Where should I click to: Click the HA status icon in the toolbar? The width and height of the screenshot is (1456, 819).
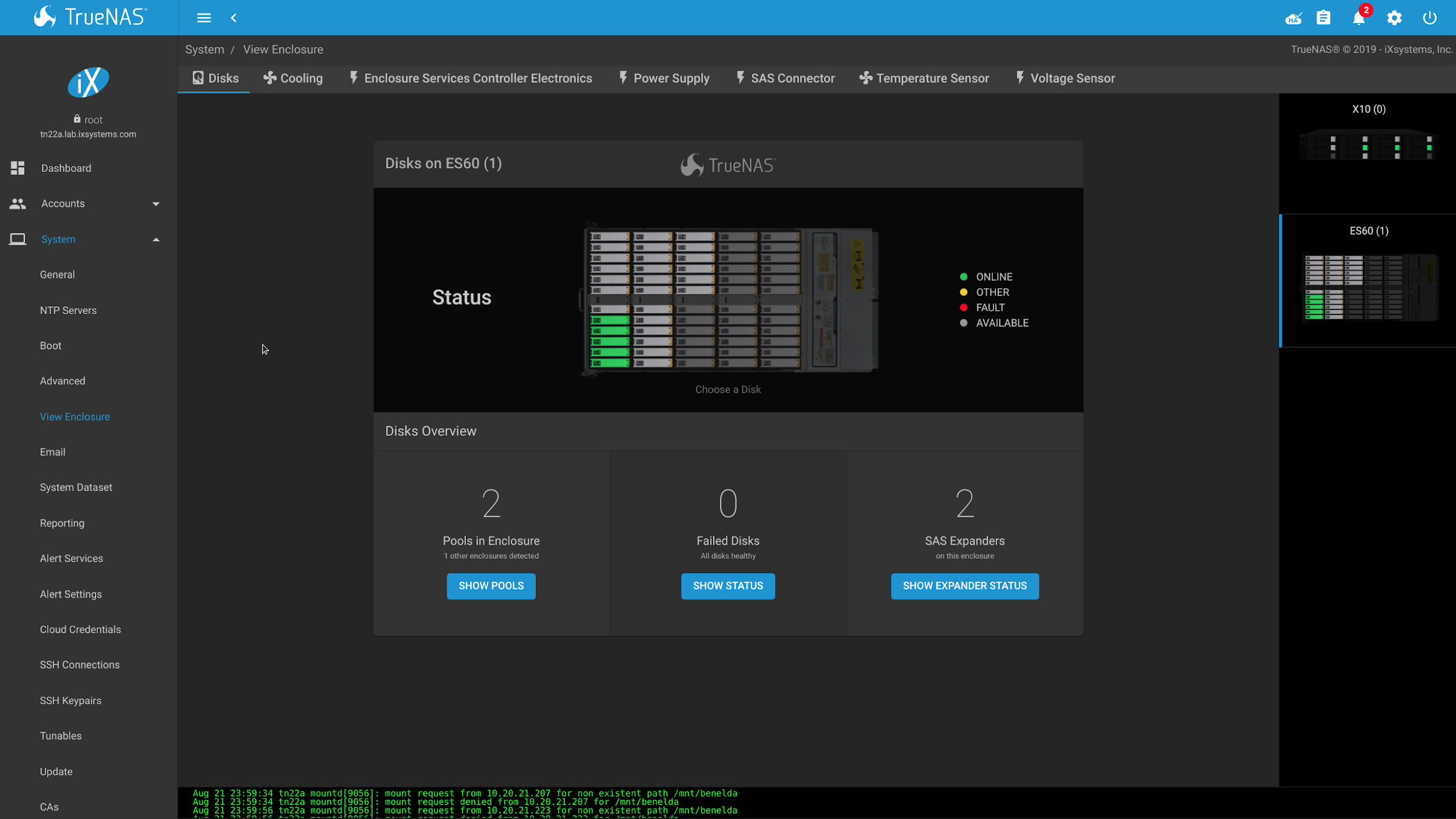[x=1292, y=17]
